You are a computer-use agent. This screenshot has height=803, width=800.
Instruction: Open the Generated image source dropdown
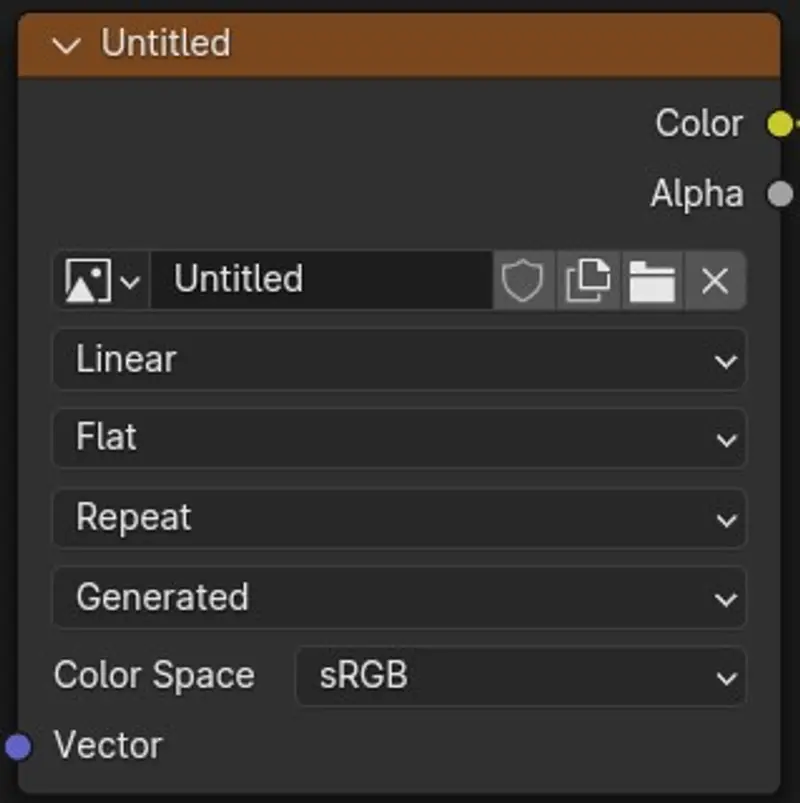pyautogui.click(x=400, y=597)
